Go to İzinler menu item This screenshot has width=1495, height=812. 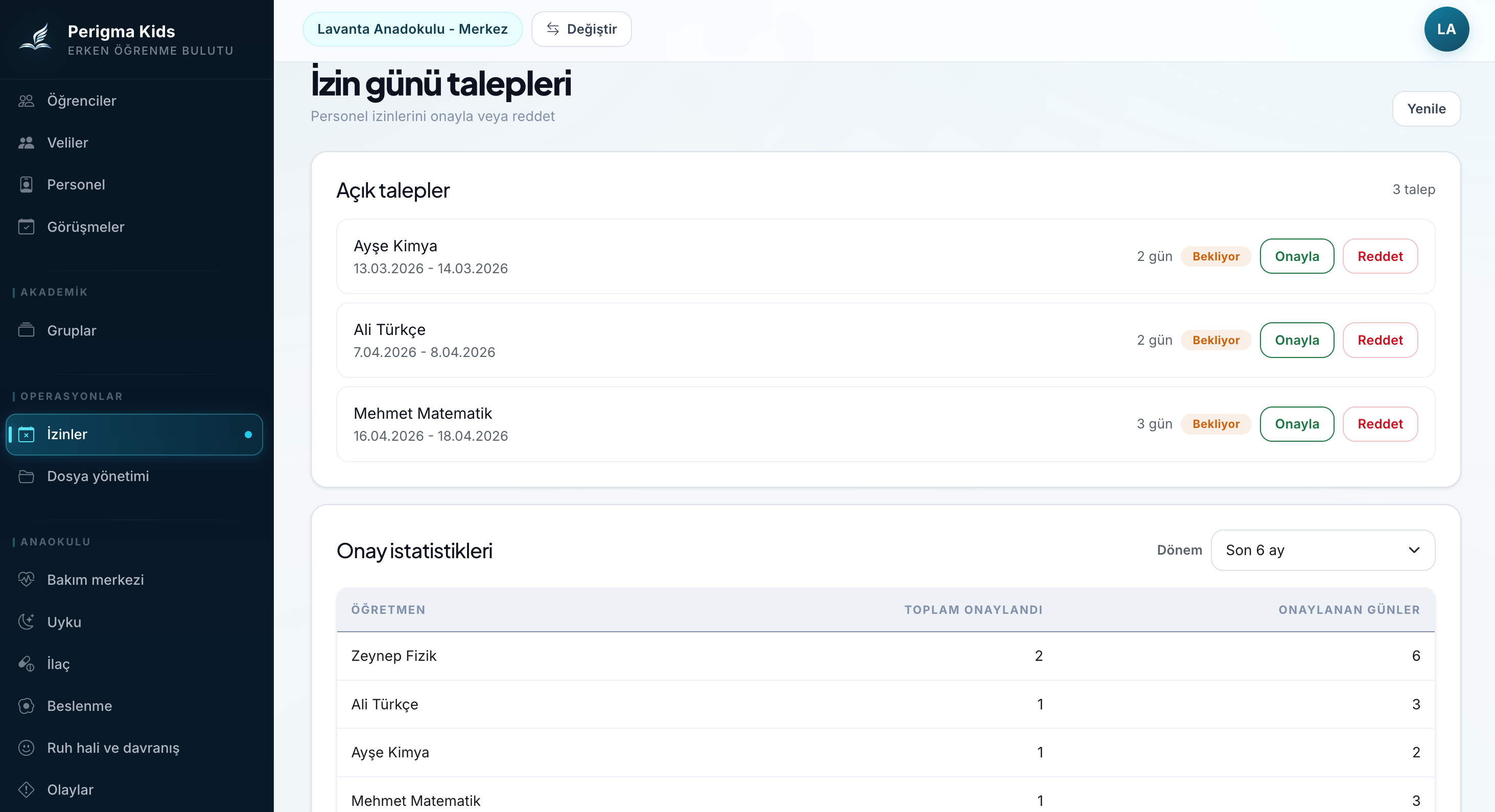point(134,435)
